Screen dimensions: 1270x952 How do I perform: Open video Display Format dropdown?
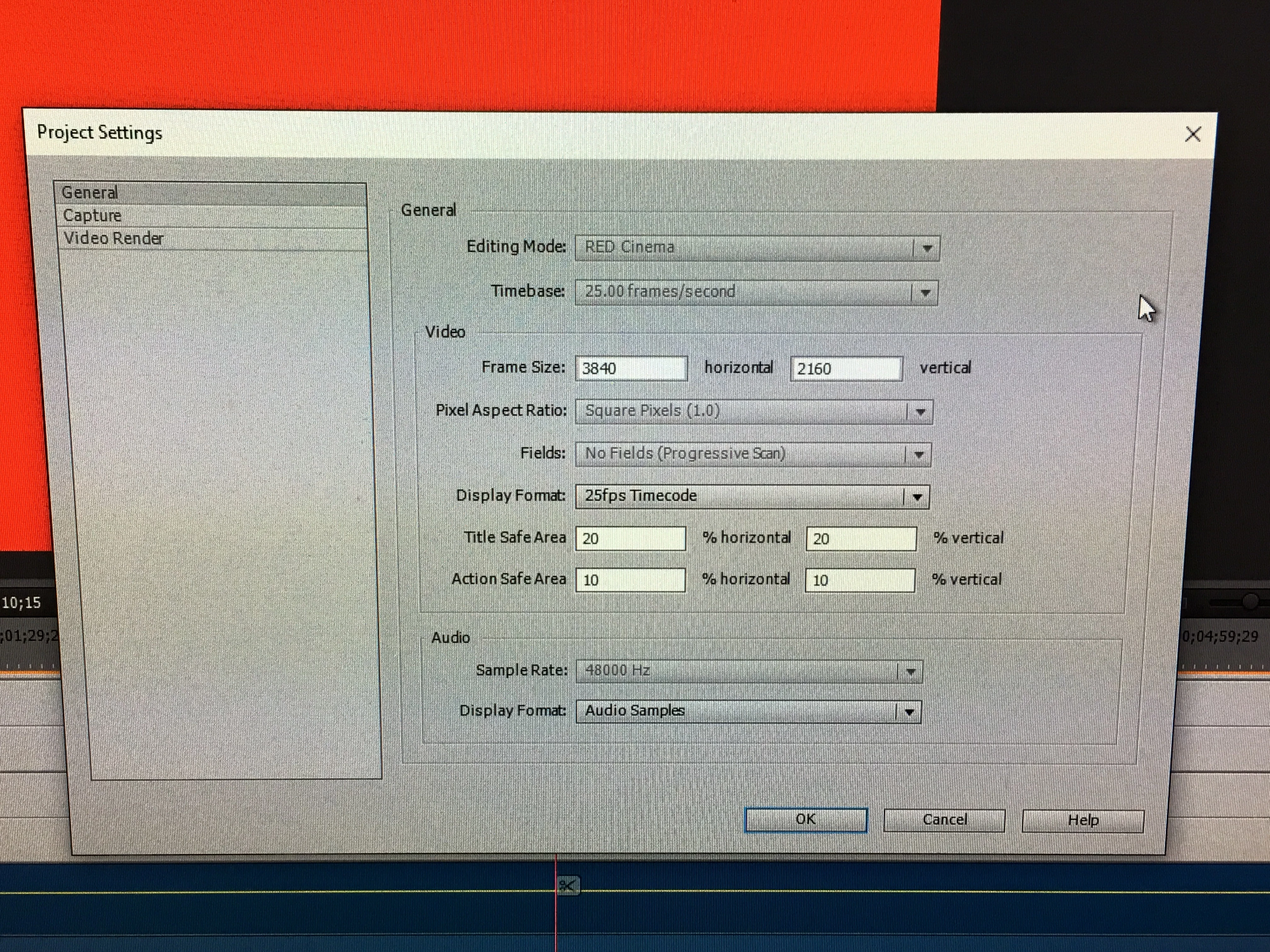click(x=917, y=497)
